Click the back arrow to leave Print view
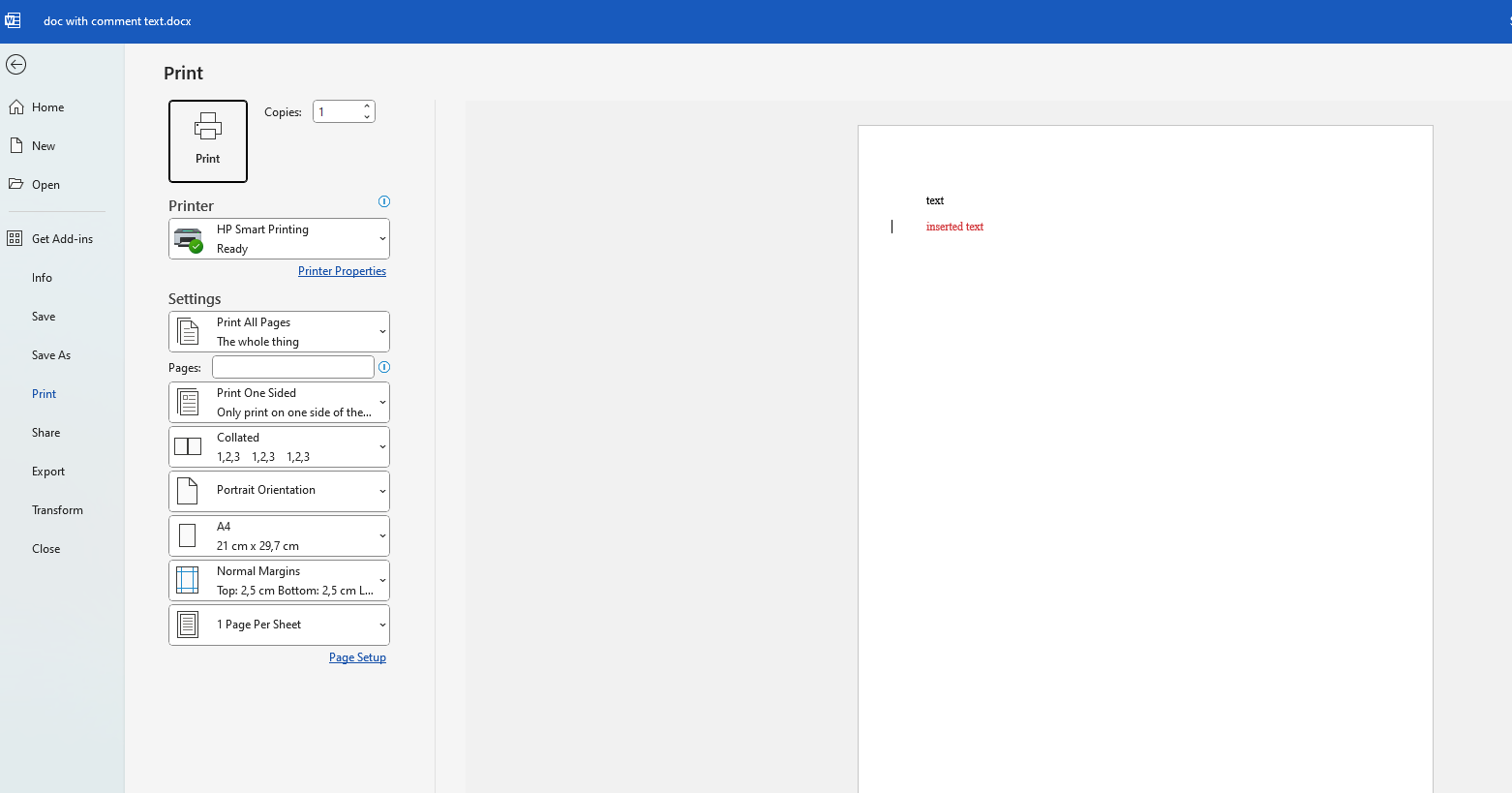The image size is (1512, 793). point(16,64)
